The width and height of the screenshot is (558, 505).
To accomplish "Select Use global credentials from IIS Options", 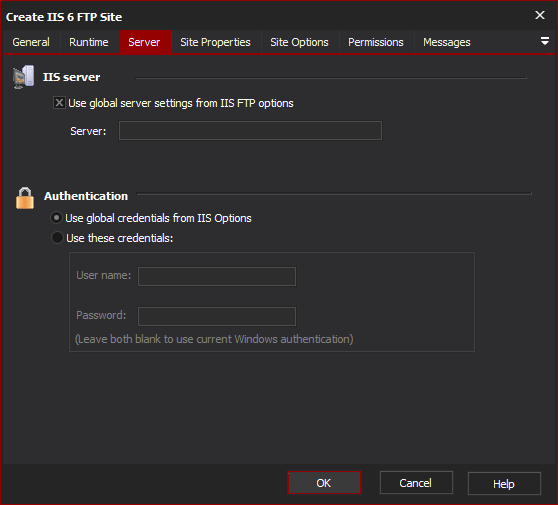I will [x=57, y=217].
